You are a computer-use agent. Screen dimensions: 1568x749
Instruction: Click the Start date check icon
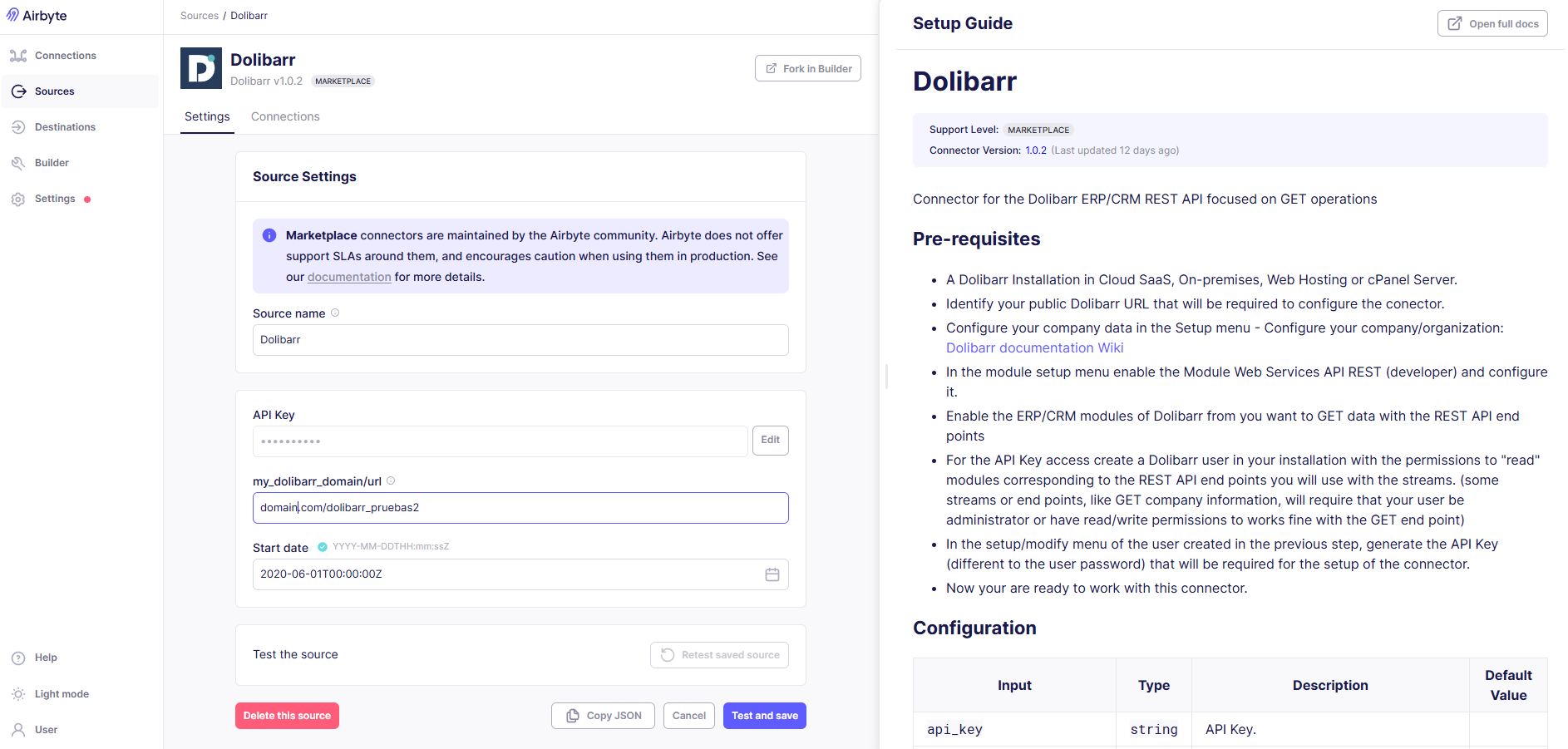point(323,547)
